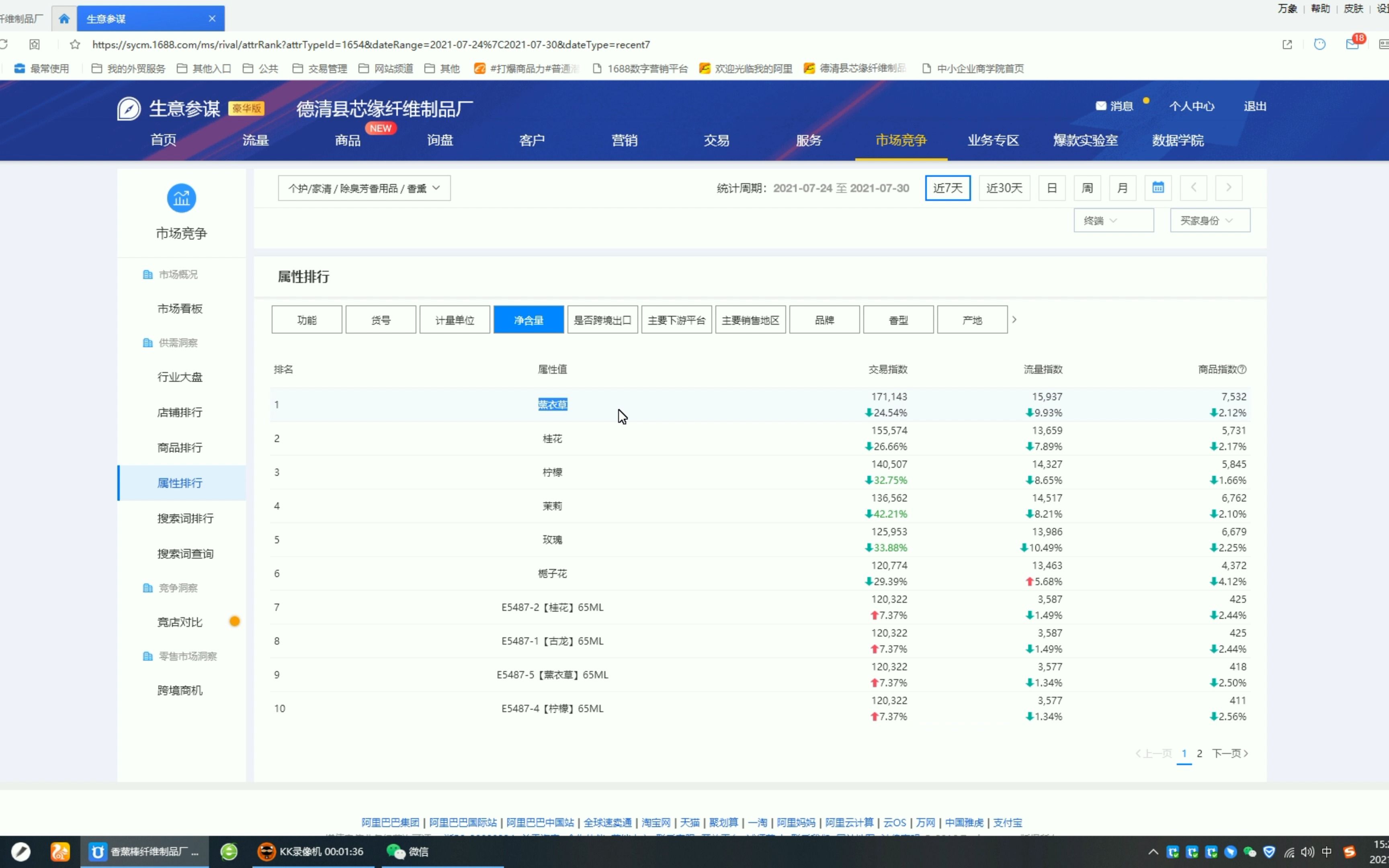This screenshot has height=868, width=1389.
Task: Open KK录像机 in the taskbar
Action: click(311, 852)
